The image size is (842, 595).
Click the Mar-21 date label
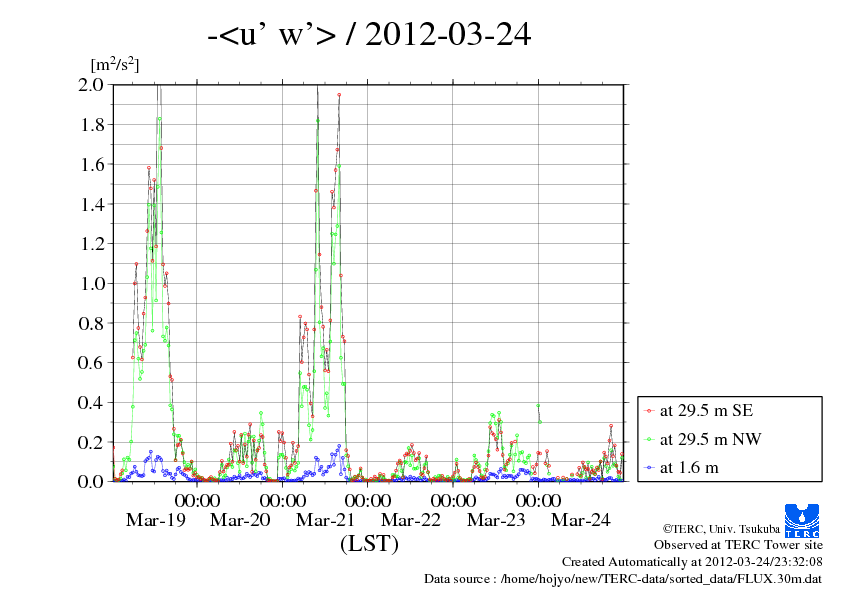(x=325, y=520)
